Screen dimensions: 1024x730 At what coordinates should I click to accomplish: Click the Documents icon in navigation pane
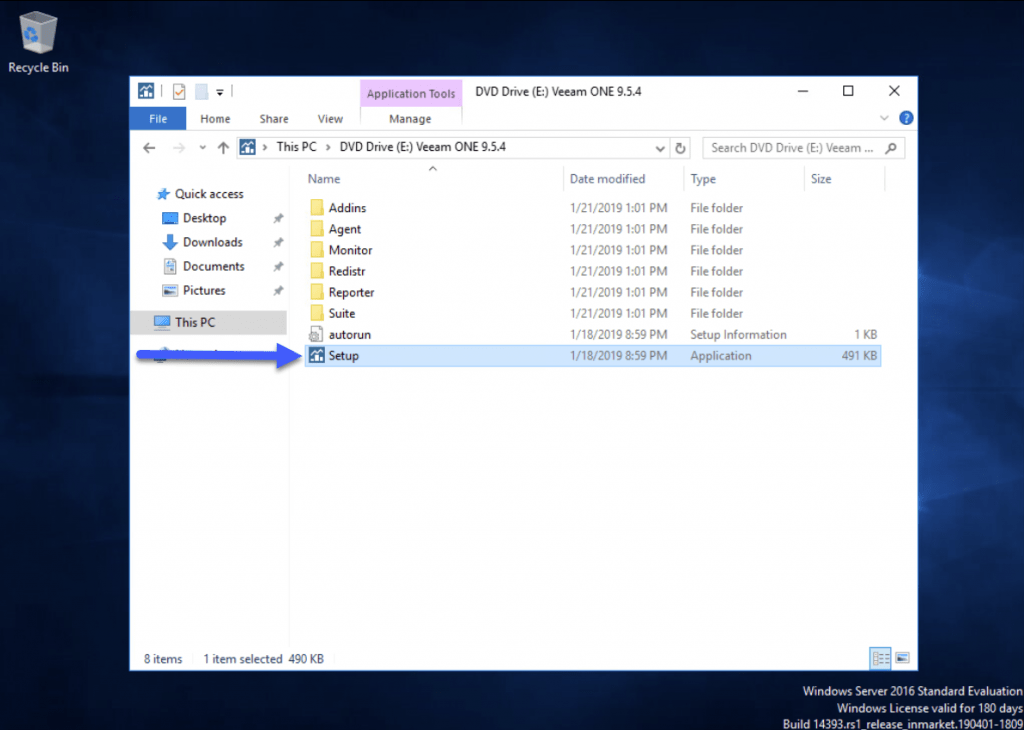pos(170,266)
